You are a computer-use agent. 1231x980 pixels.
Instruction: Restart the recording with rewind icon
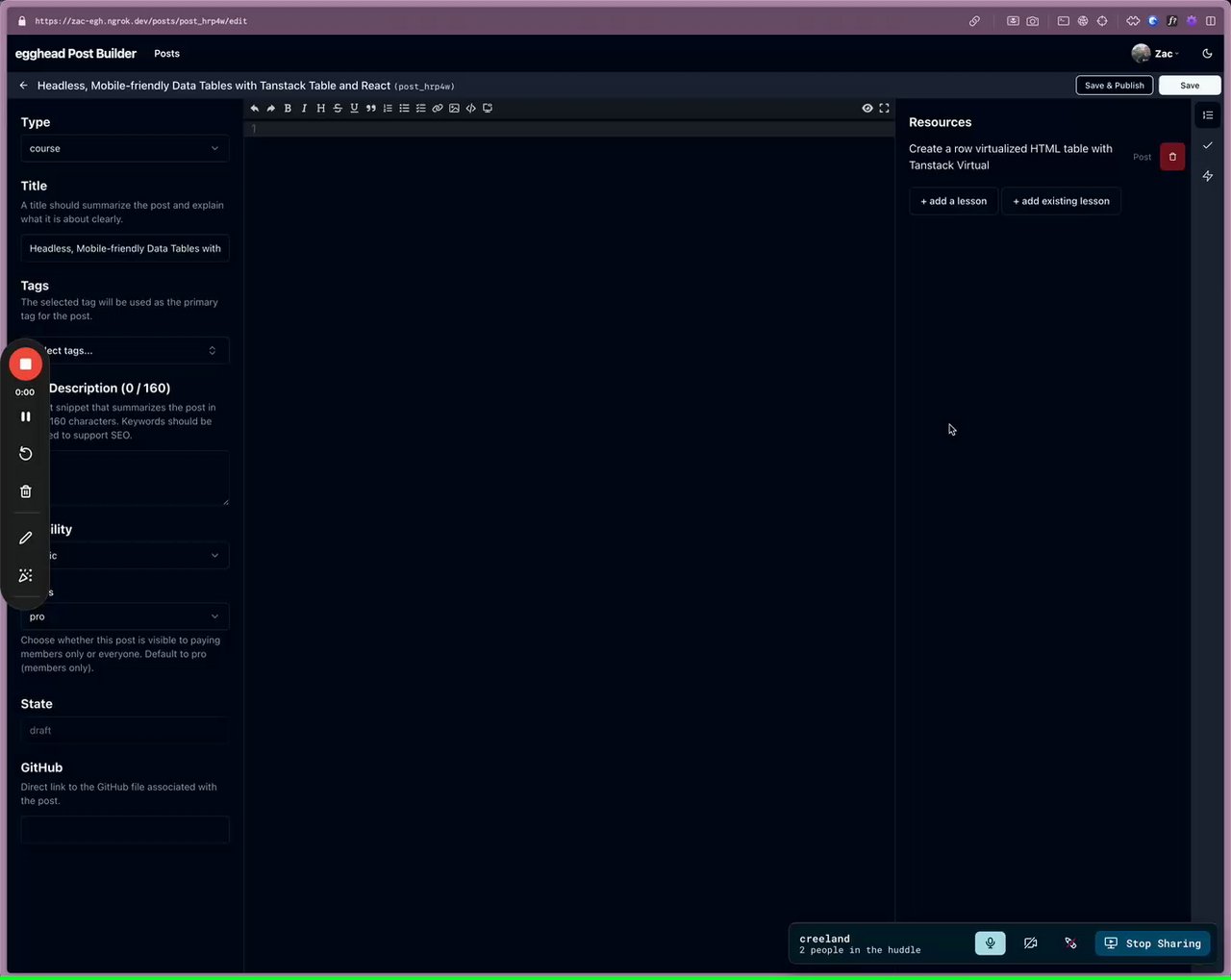(x=26, y=454)
